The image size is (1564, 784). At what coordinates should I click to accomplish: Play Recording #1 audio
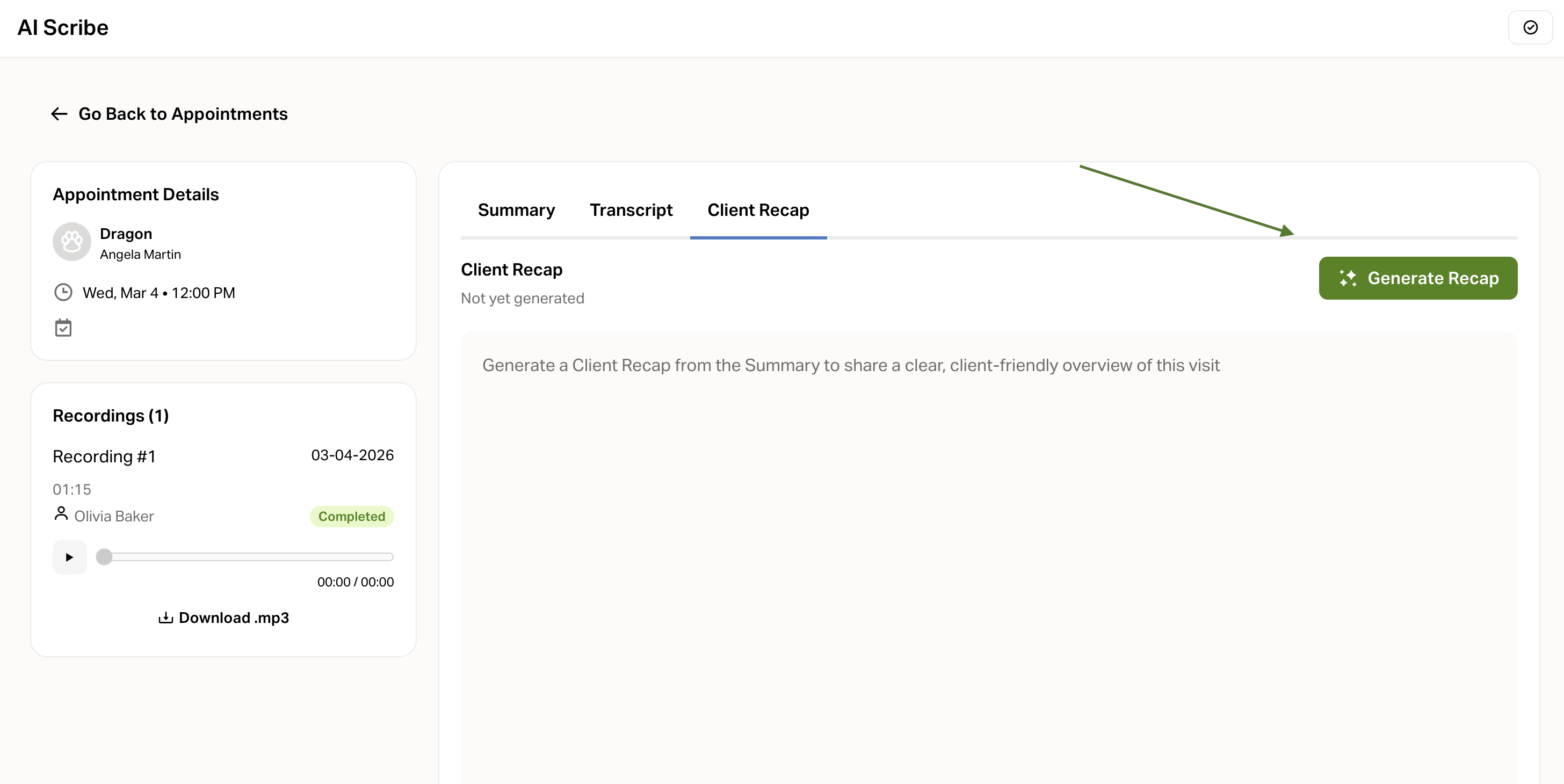pyautogui.click(x=69, y=557)
